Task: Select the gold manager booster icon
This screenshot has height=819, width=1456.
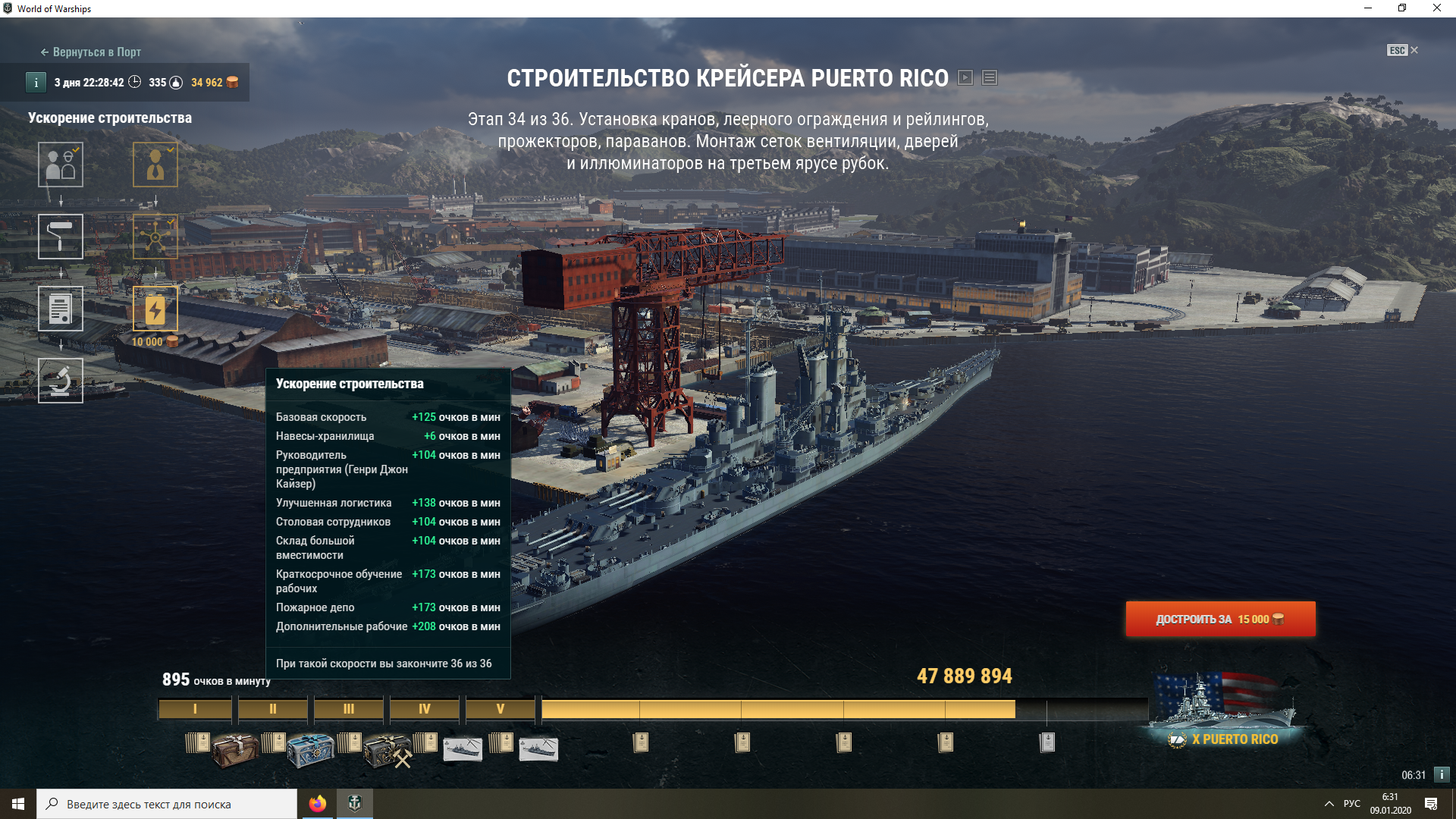Action: [155, 165]
